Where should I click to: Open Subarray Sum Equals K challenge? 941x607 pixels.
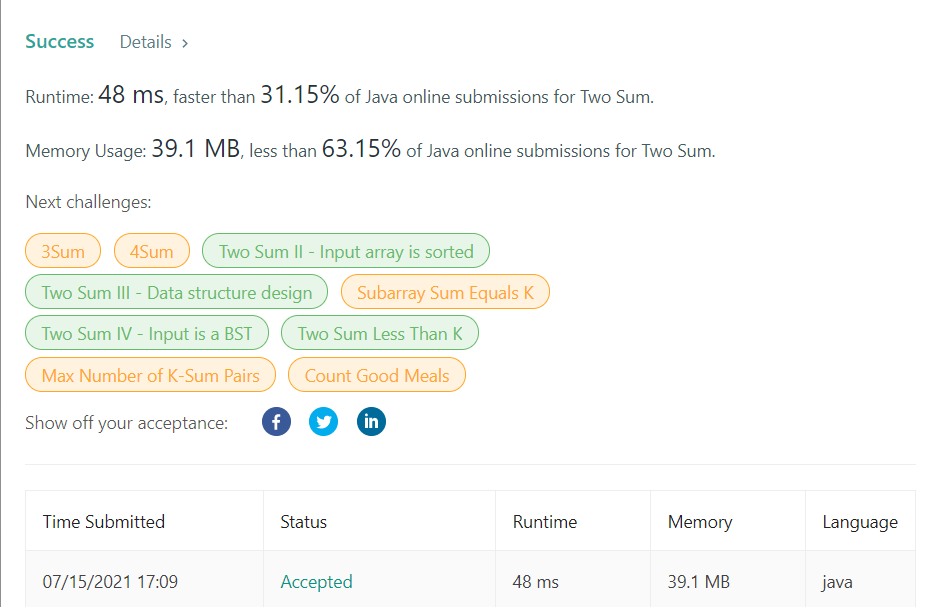tap(445, 293)
